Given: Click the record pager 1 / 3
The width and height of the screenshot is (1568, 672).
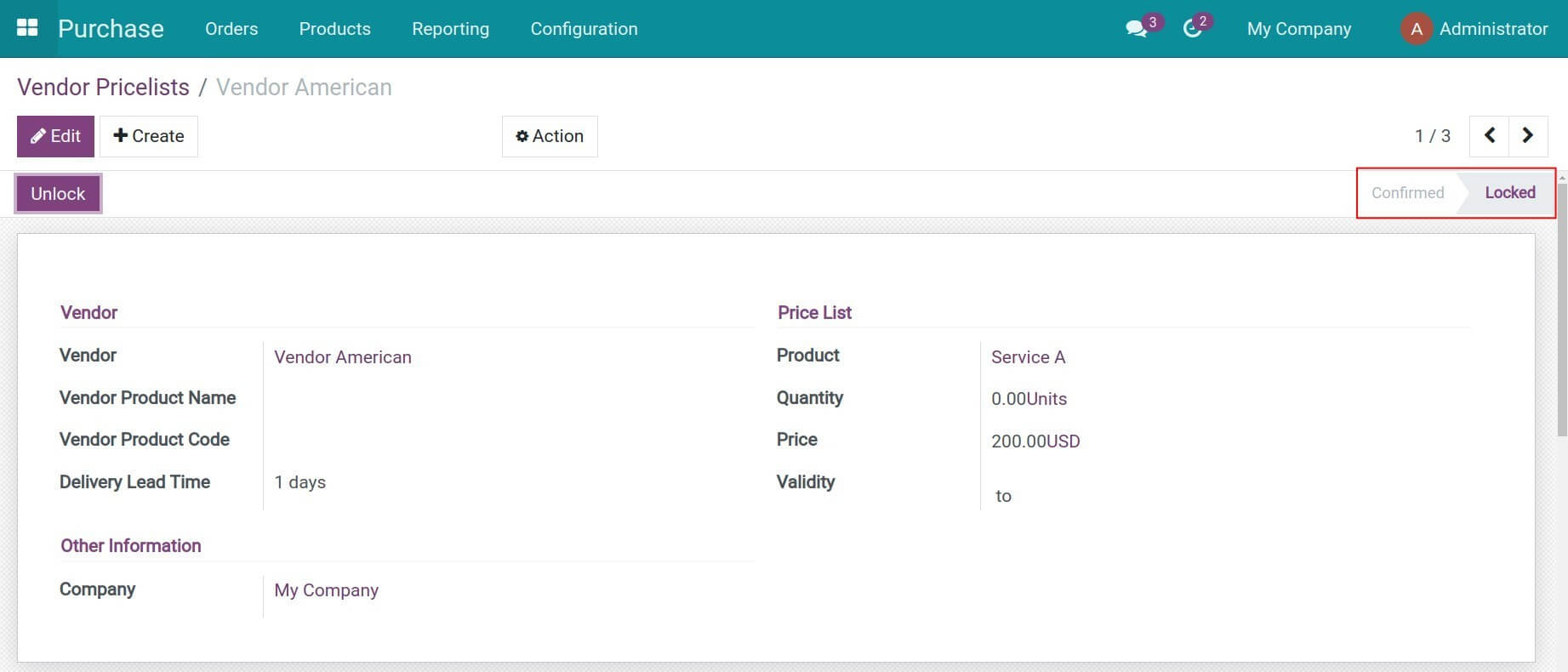Looking at the screenshot, I should click(x=1432, y=136).
